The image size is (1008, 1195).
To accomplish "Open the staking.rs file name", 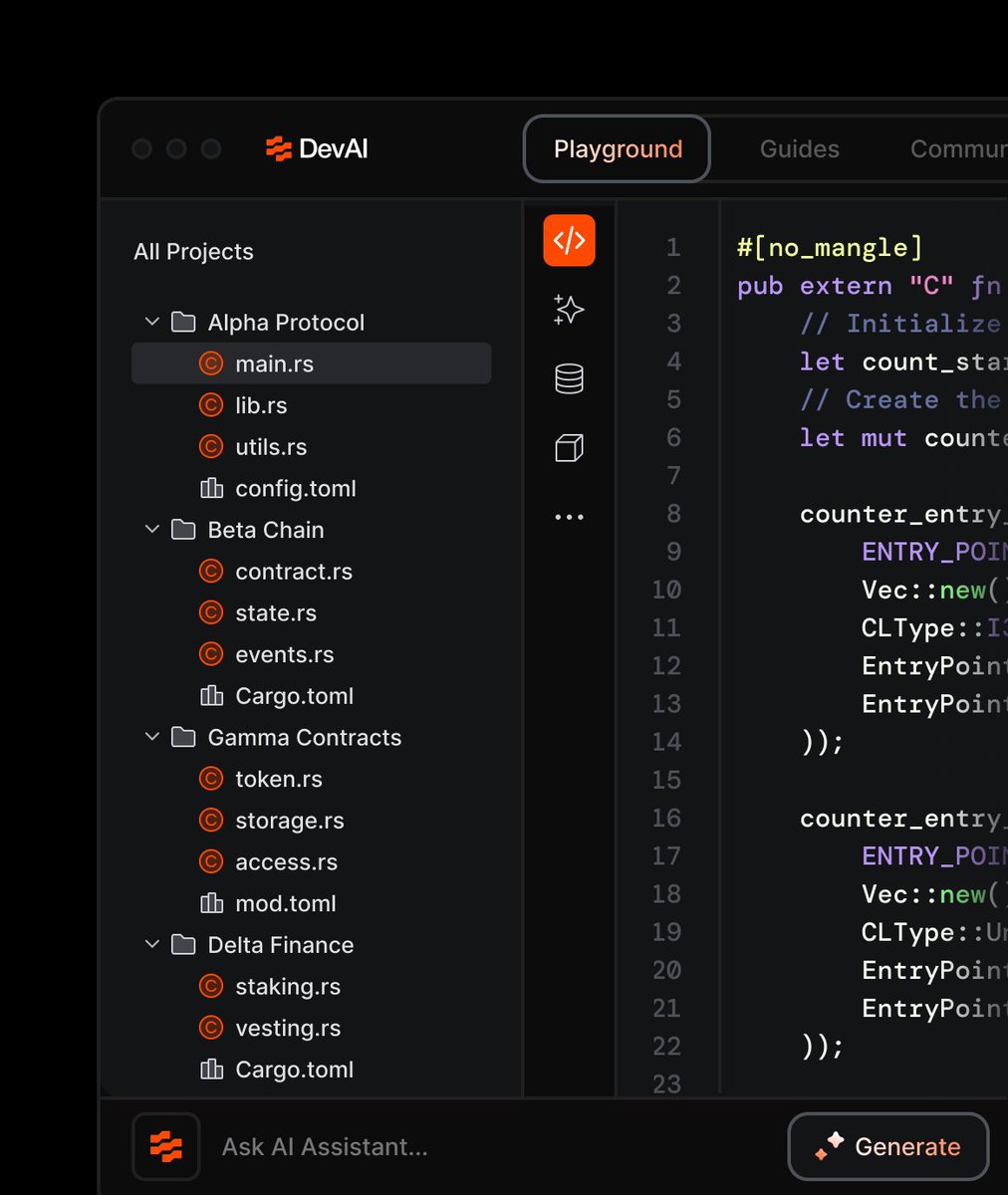I will point(288,987).
